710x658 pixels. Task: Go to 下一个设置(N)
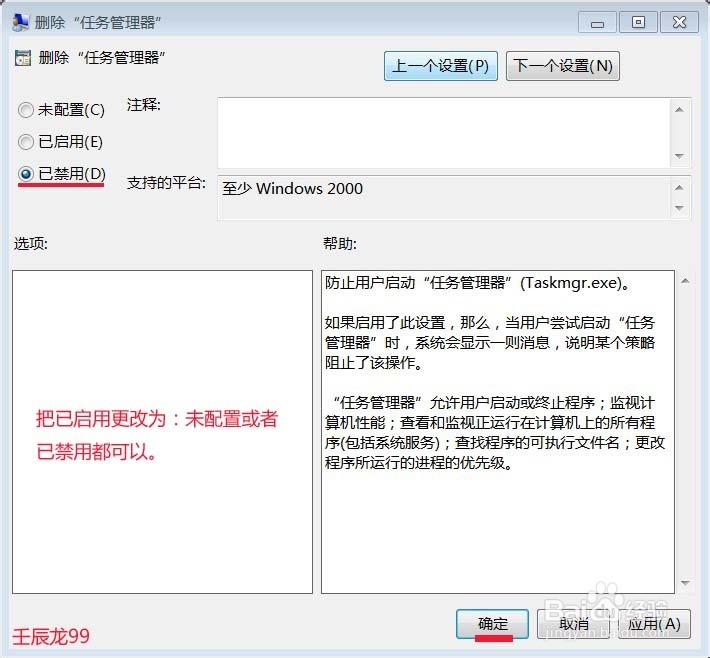click(562, 66)
